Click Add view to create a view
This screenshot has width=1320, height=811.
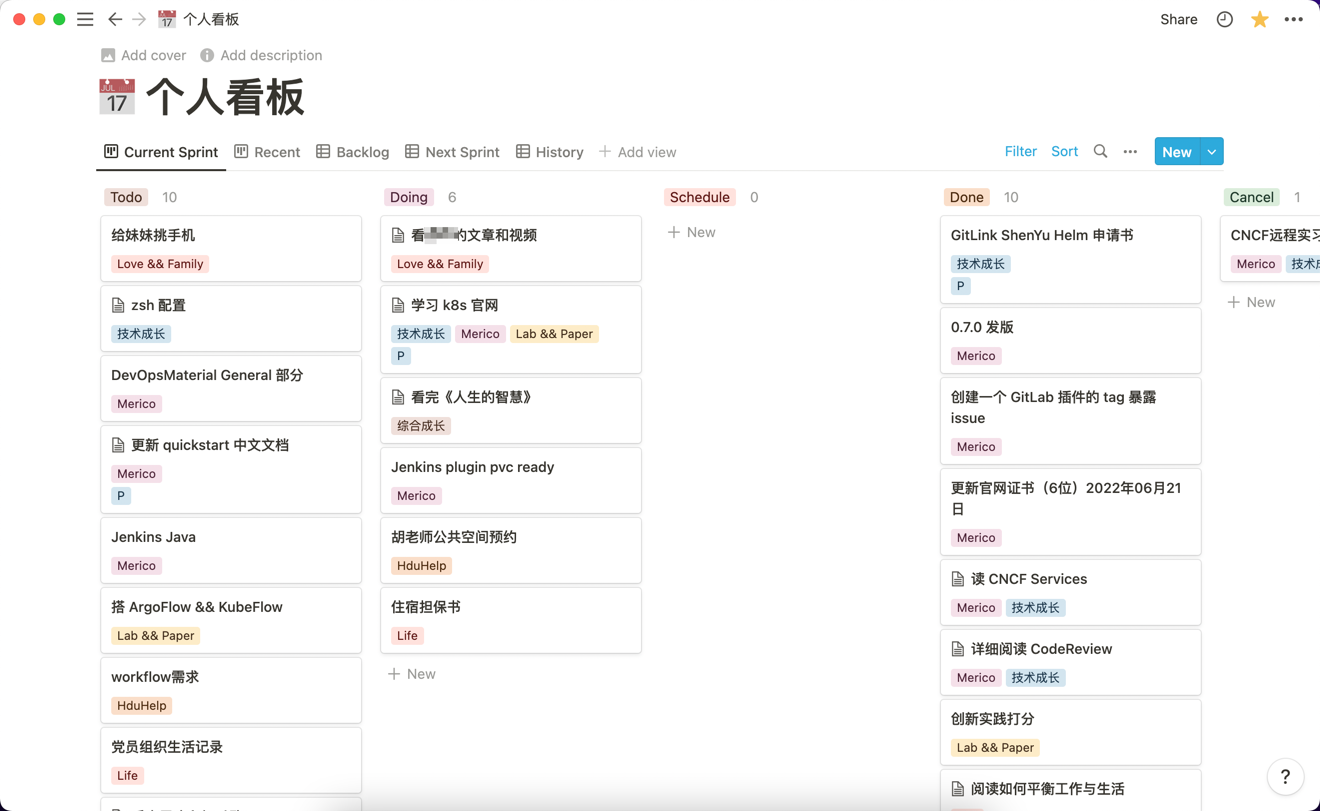click(x=637, y=151)
